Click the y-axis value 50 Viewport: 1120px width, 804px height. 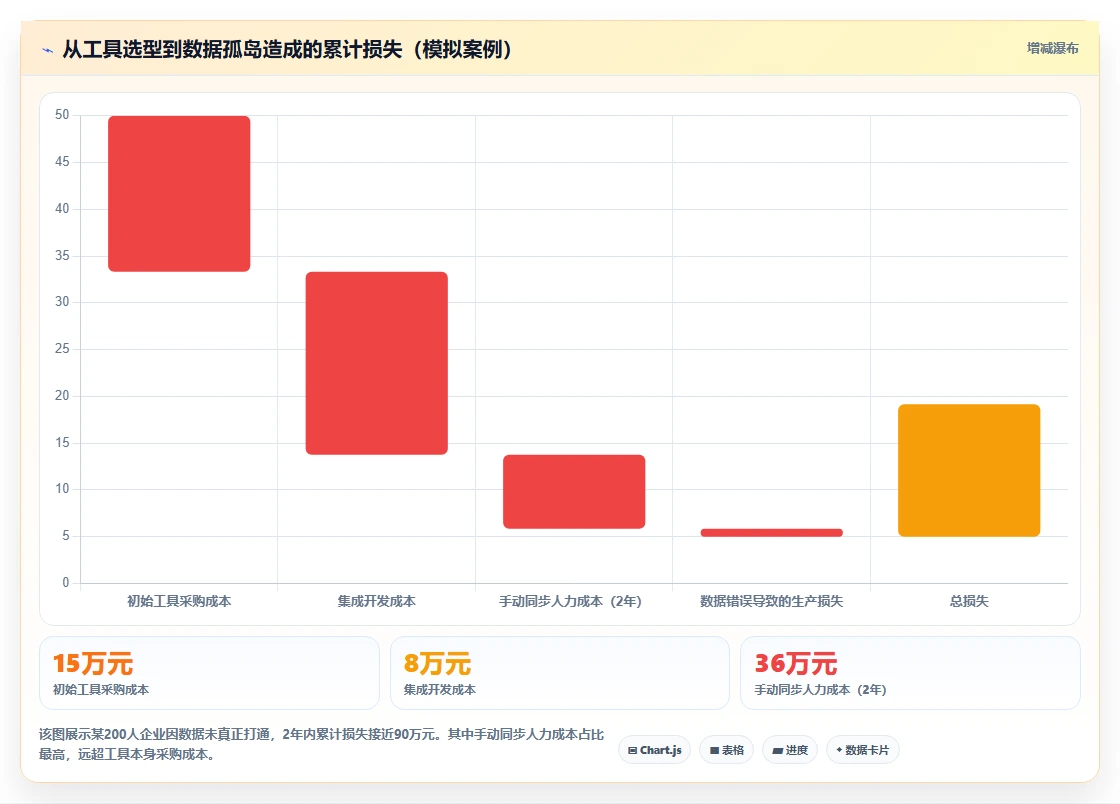(62, 115)
